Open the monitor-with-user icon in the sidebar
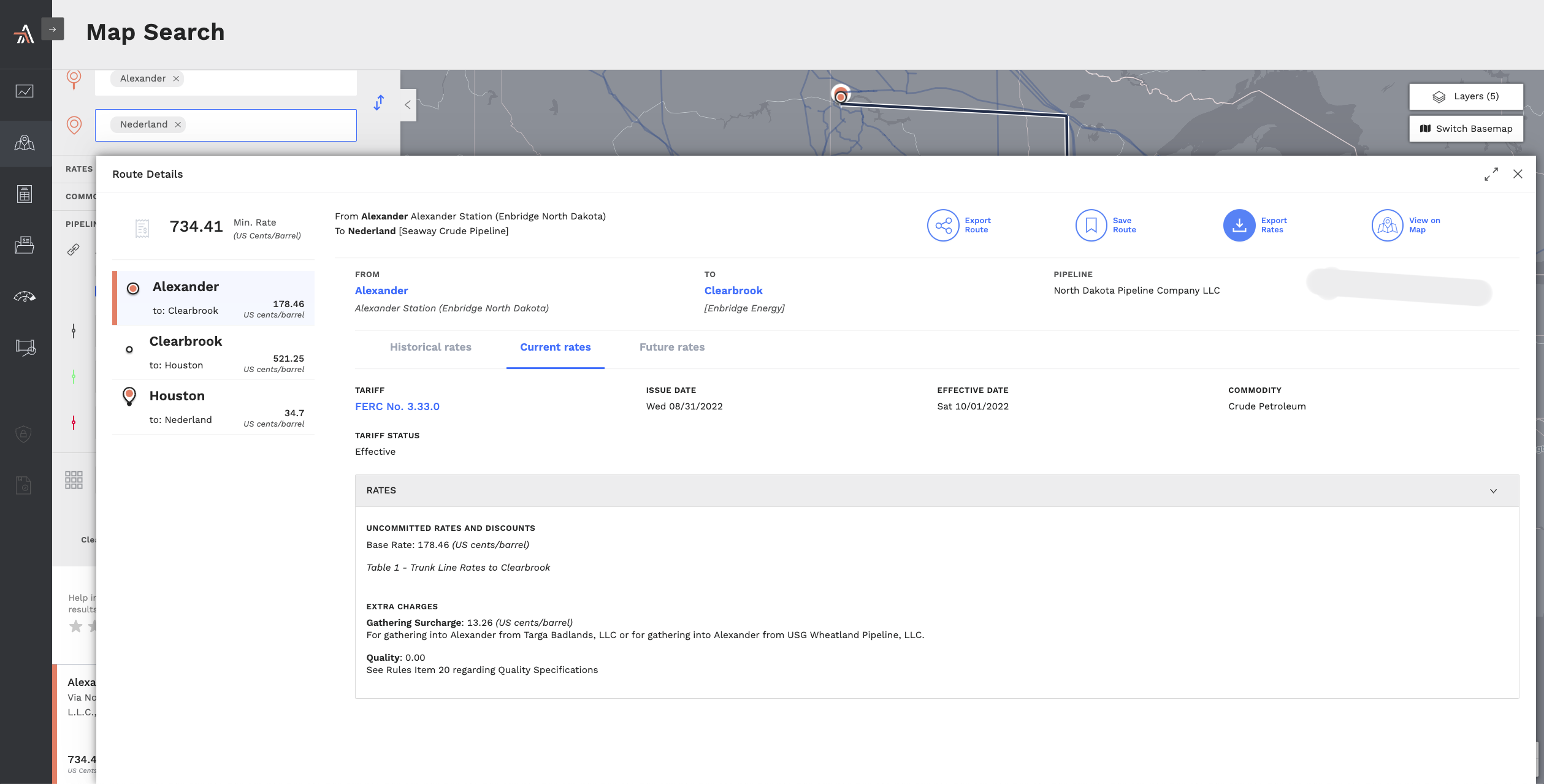The height and width of the screenshot is (784, 1544). click(x=25, y=348)
